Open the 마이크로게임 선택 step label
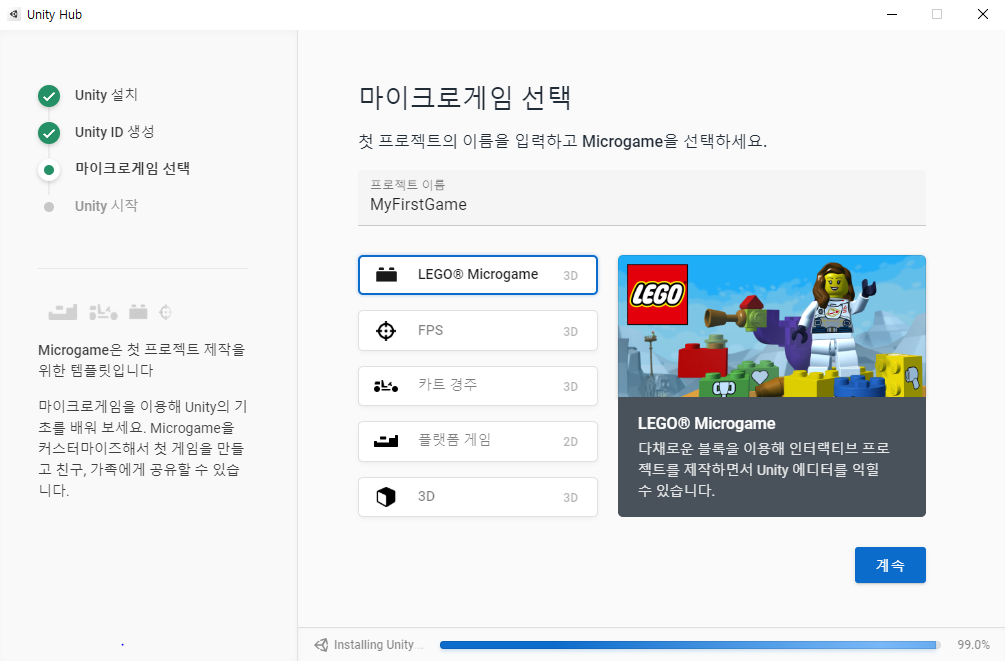Screen dimensions: 1005x661 pyautogui.click(x=133, y=169)
